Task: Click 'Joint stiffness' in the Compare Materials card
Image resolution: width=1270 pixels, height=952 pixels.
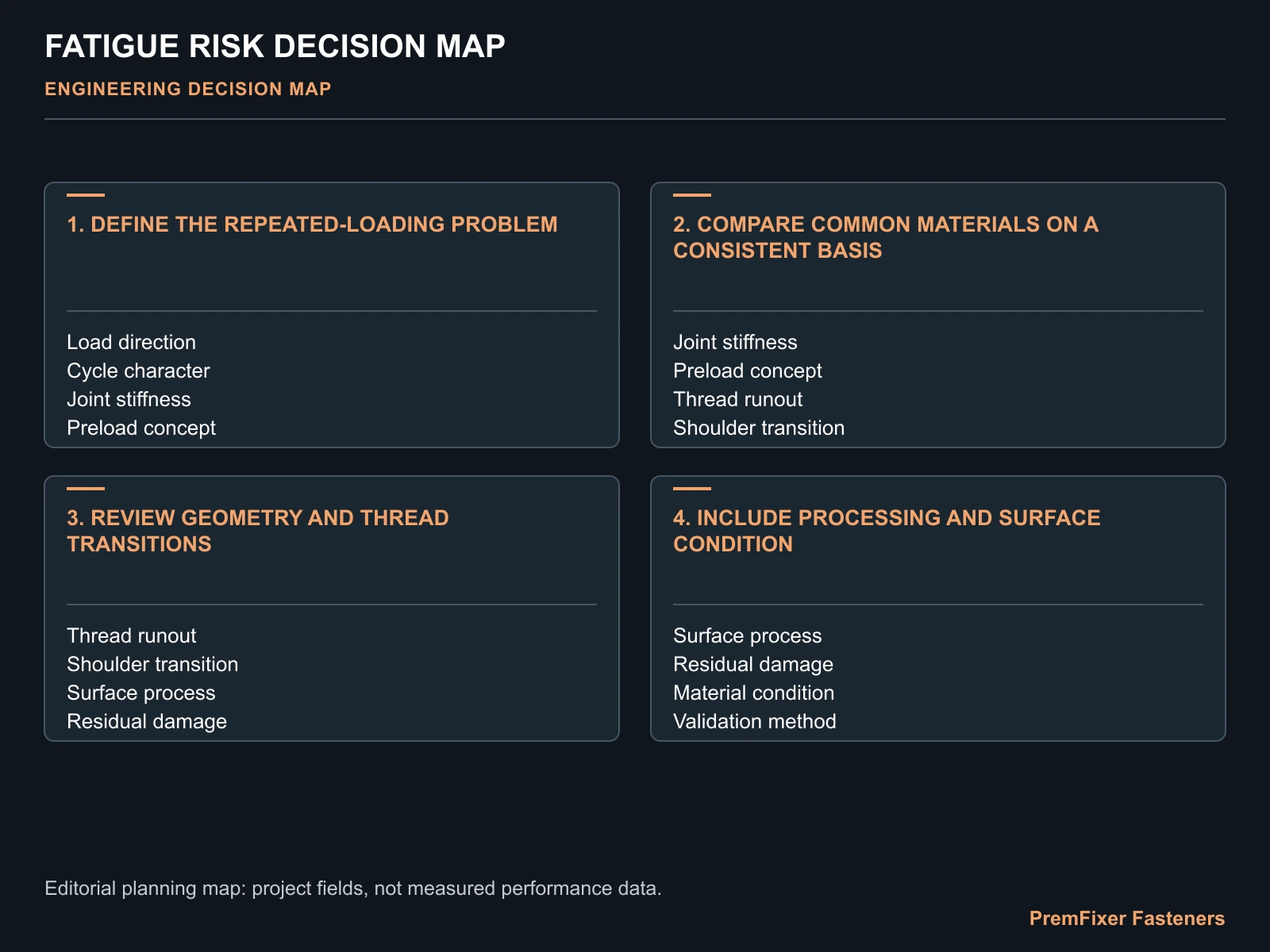Action: pos(735,342)
